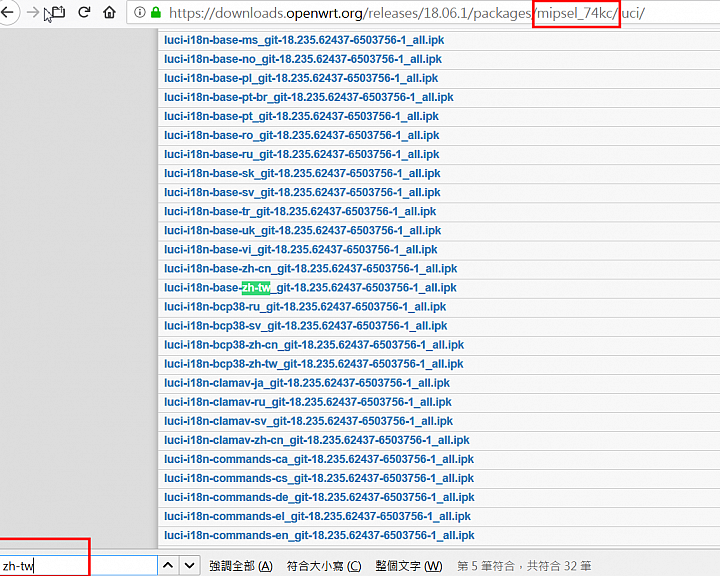Download luci-i18n-commands-el ipk file
Viewport: 720px width, 576px height.
point(317,517)
